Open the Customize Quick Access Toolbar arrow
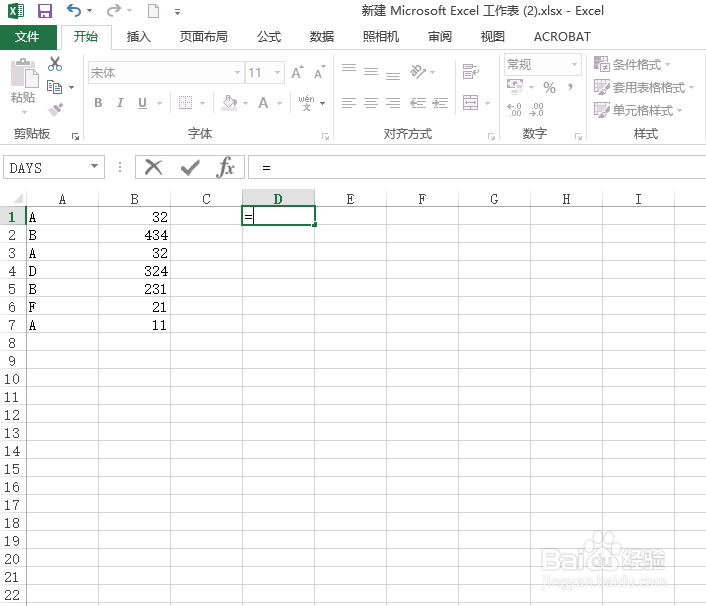Image resolution: width=706 pixels, height=606 pixels. click(x=177, y=12)
